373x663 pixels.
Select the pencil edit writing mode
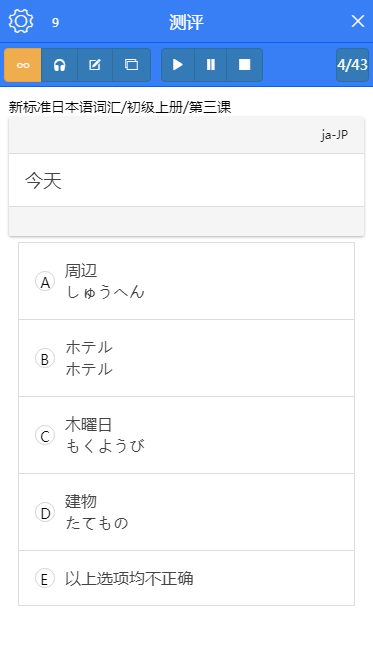95,65
